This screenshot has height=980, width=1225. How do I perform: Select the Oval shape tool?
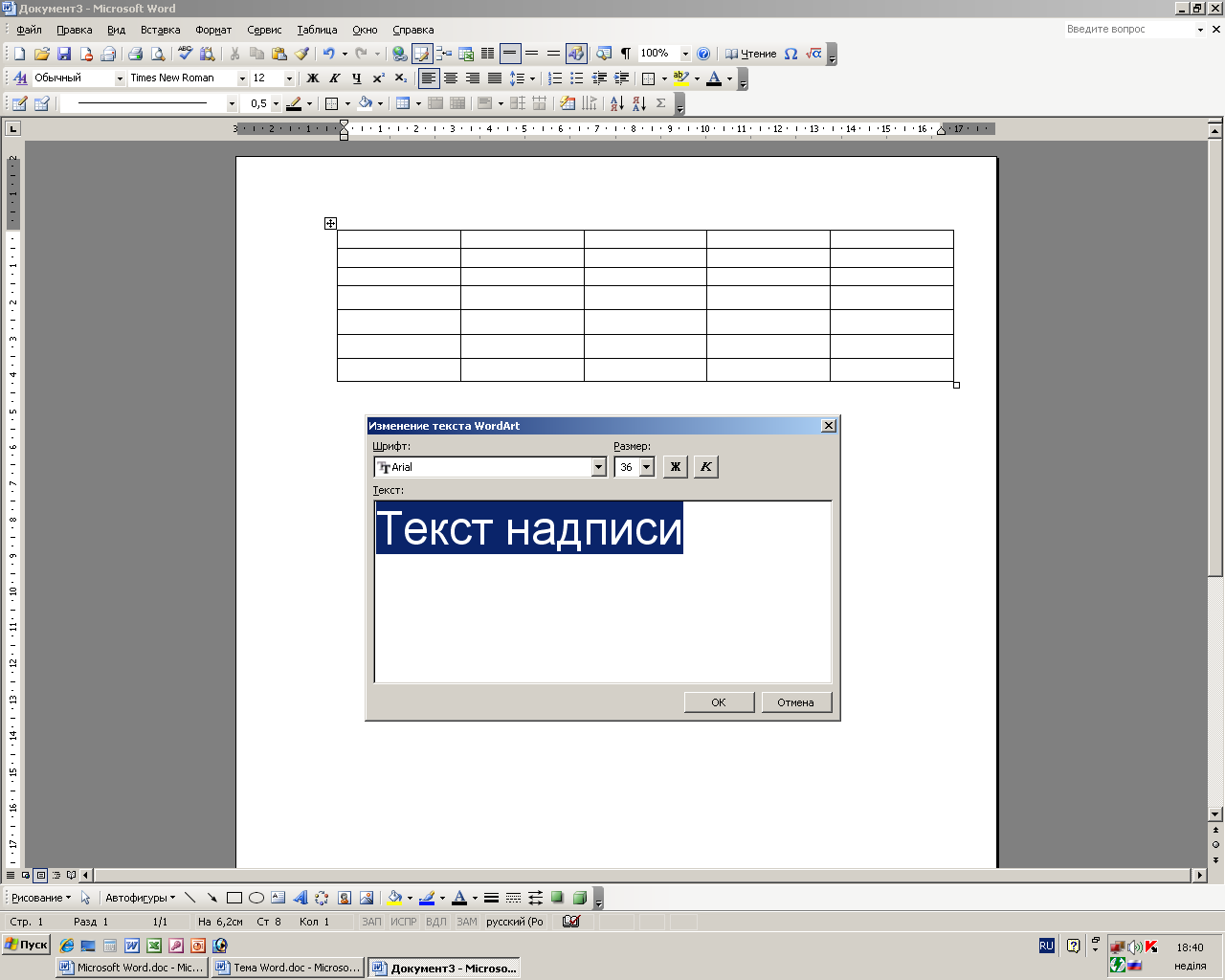(256, 898)
